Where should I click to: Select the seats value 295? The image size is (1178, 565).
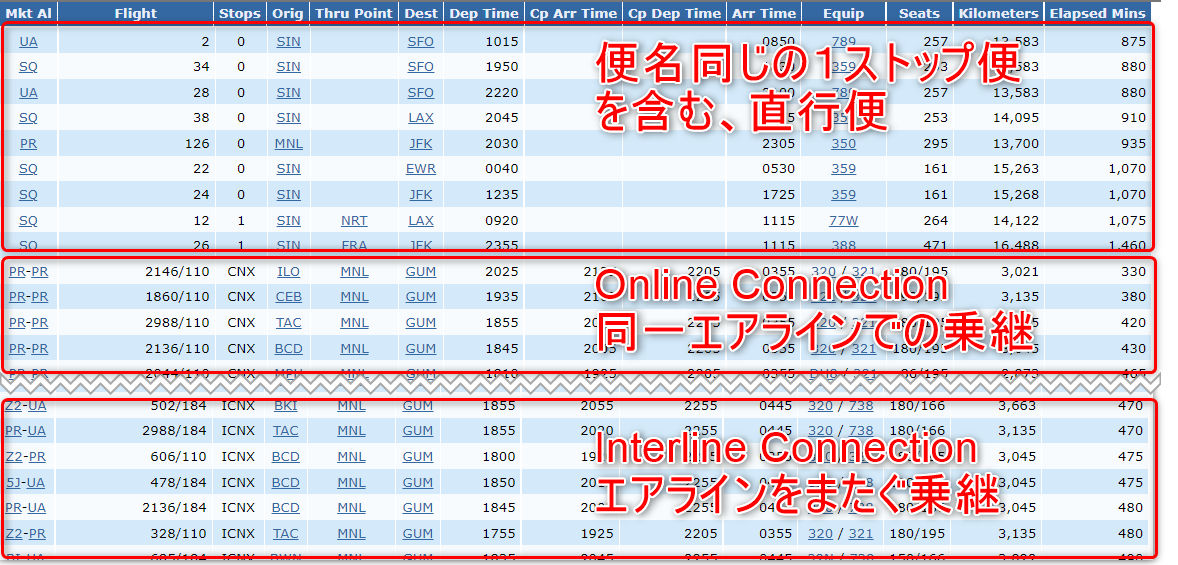pos(935,144)
